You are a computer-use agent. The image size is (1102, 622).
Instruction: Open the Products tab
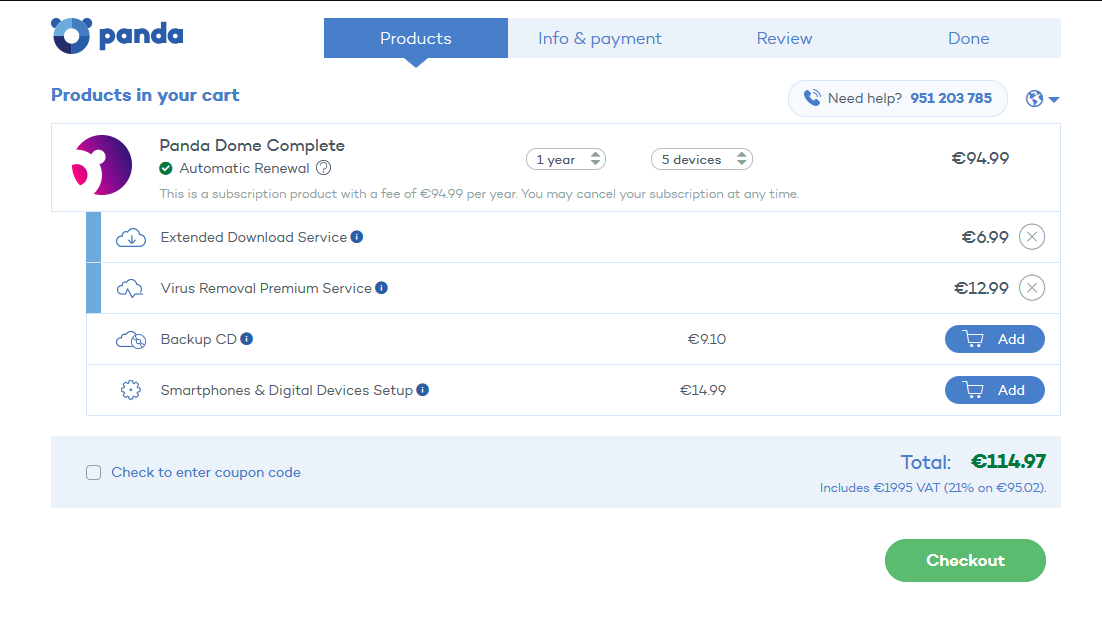[x=415, y=38]
